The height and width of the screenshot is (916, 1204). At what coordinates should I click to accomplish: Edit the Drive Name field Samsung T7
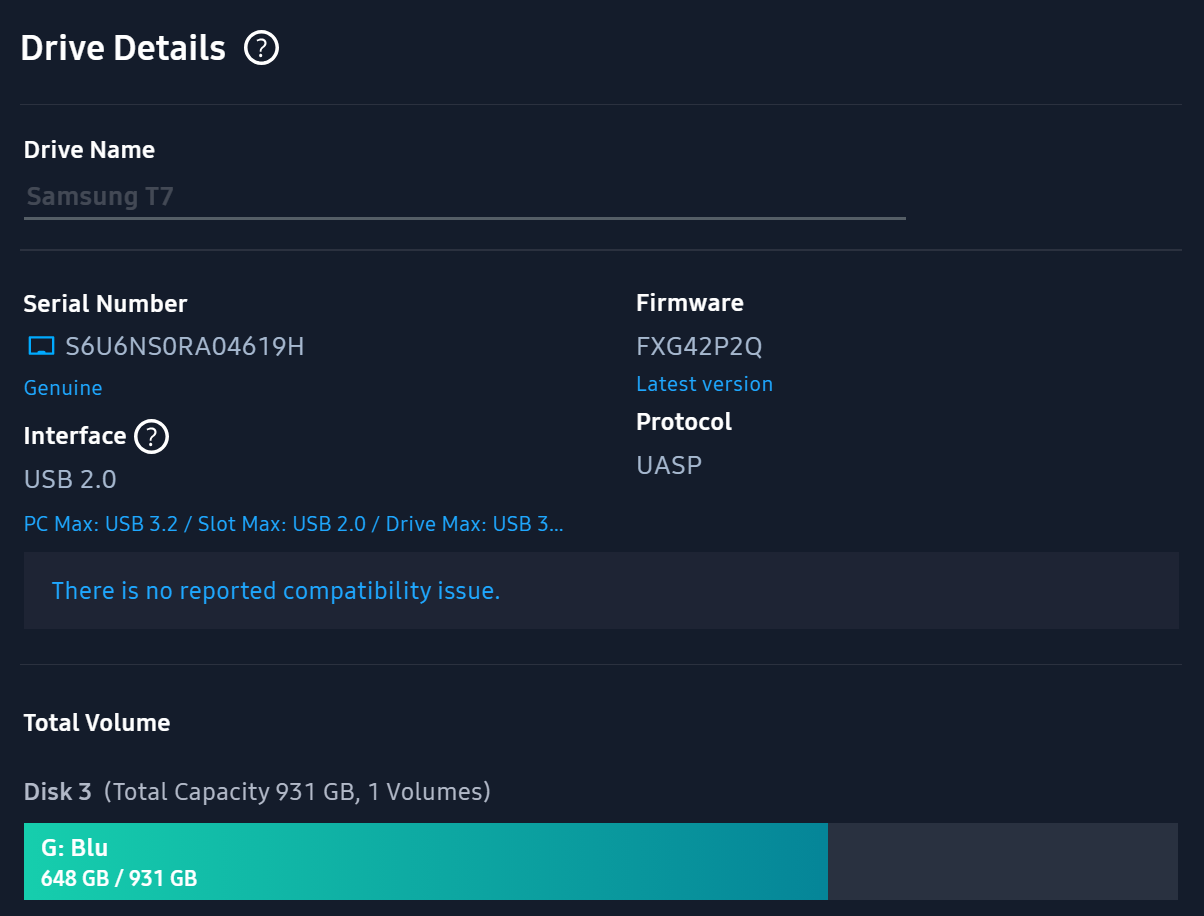pos(464,197)
